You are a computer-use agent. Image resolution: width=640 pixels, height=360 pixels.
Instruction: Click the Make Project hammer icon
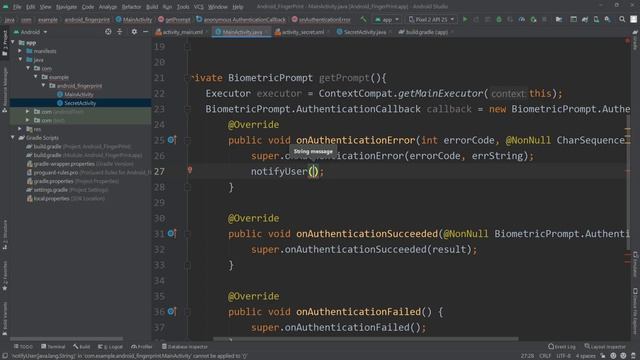tap(363, 19)
